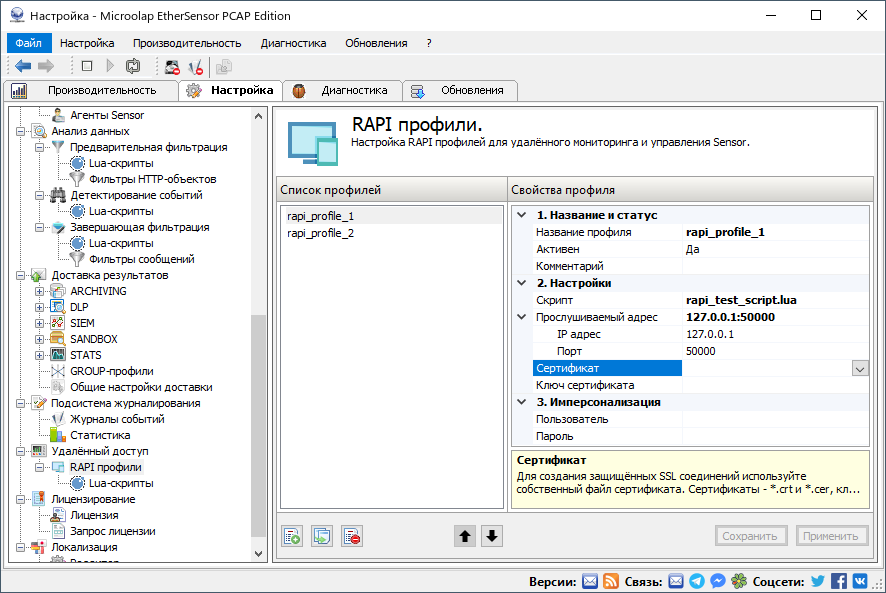
Task: Open the VK social icon in status bar
Action: click(859, 581)
